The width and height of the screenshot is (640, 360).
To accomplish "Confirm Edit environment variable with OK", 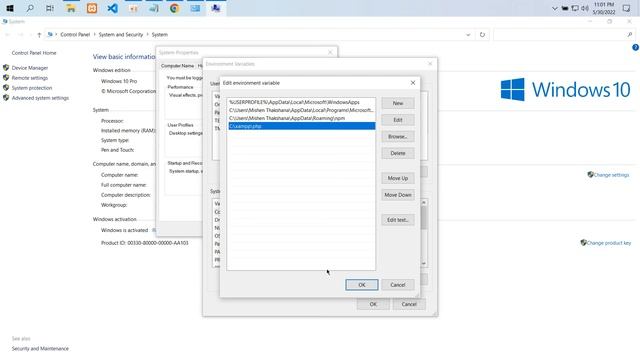I will tap(362, 285).
